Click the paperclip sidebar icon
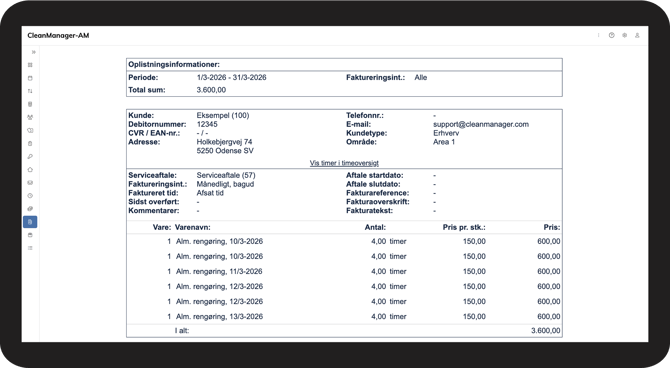The image size is (670, 368). point(30,209)
